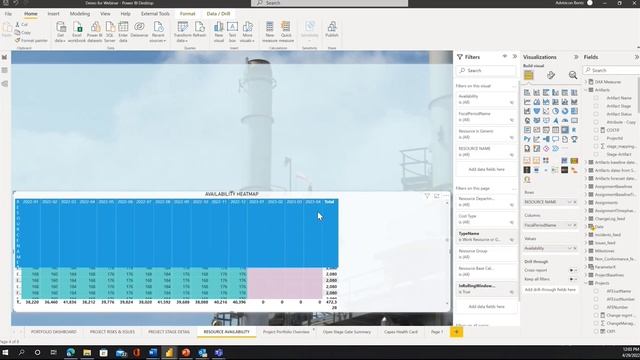This screenshot has height=360, width=640.
Task: Open Excel workbook data source
Action: [77, 31]
